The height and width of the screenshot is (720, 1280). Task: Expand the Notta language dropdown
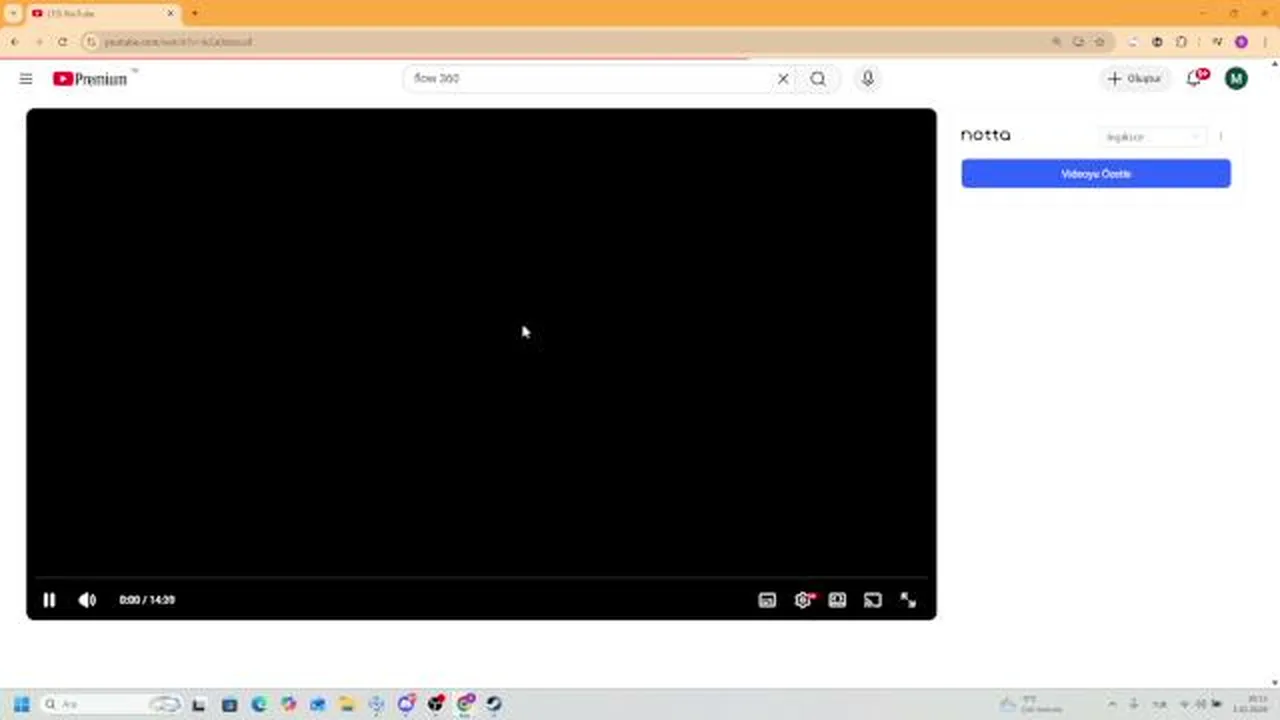pos(1153,136)
